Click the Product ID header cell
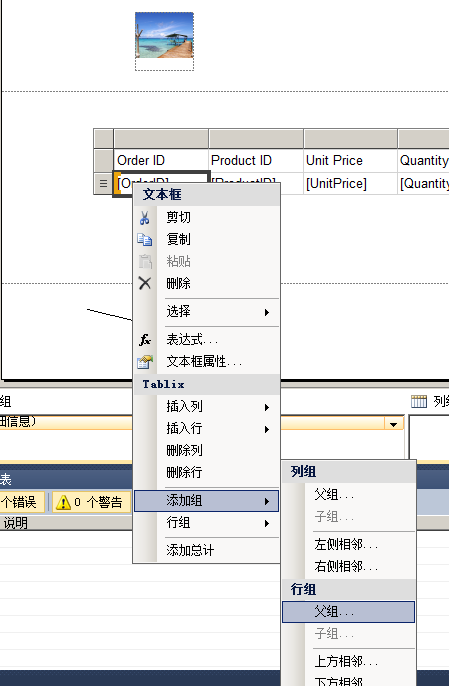This screenshot has width=449, height=686. click(x=256, y=161)
